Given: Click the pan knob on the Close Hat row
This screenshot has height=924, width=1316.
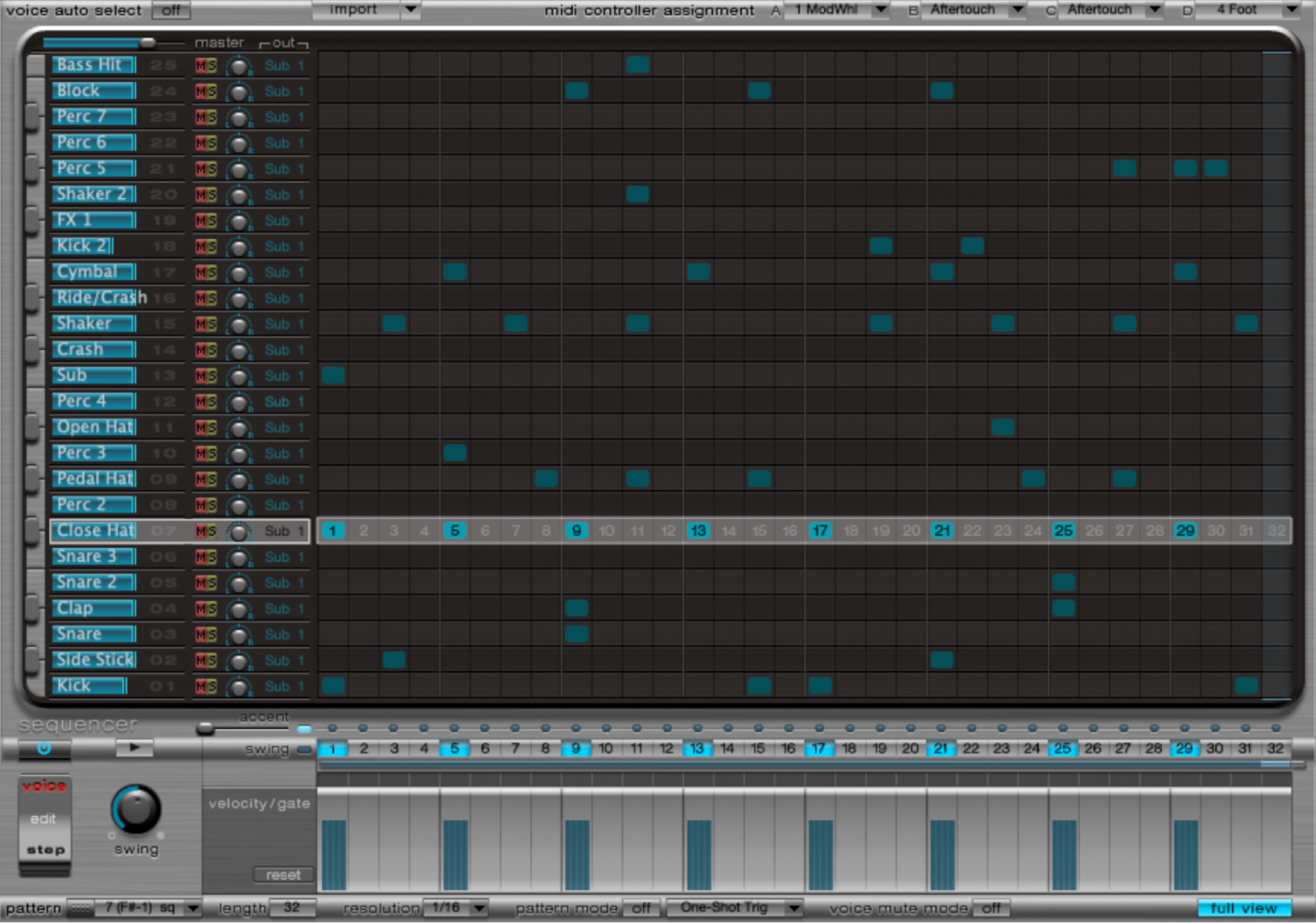Looking at the screenshot, I should point(240,531).
